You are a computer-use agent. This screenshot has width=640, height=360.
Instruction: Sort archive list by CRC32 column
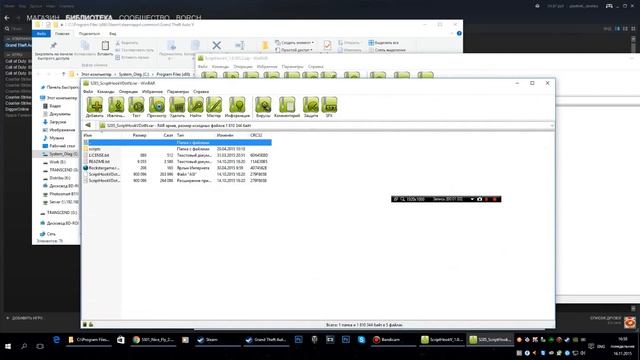tap(256, 135)
